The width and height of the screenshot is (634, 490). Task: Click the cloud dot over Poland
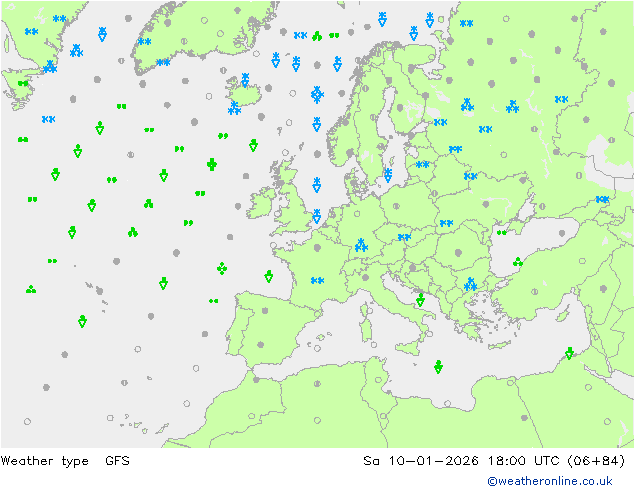396,206
